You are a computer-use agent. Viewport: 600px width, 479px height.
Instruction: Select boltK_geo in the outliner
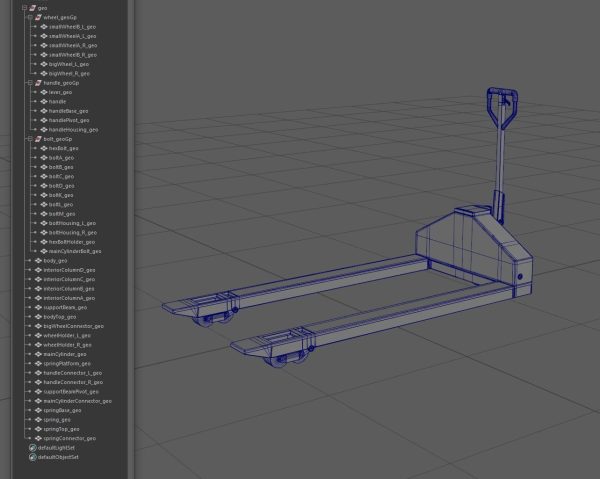click(x=61, y=195)
